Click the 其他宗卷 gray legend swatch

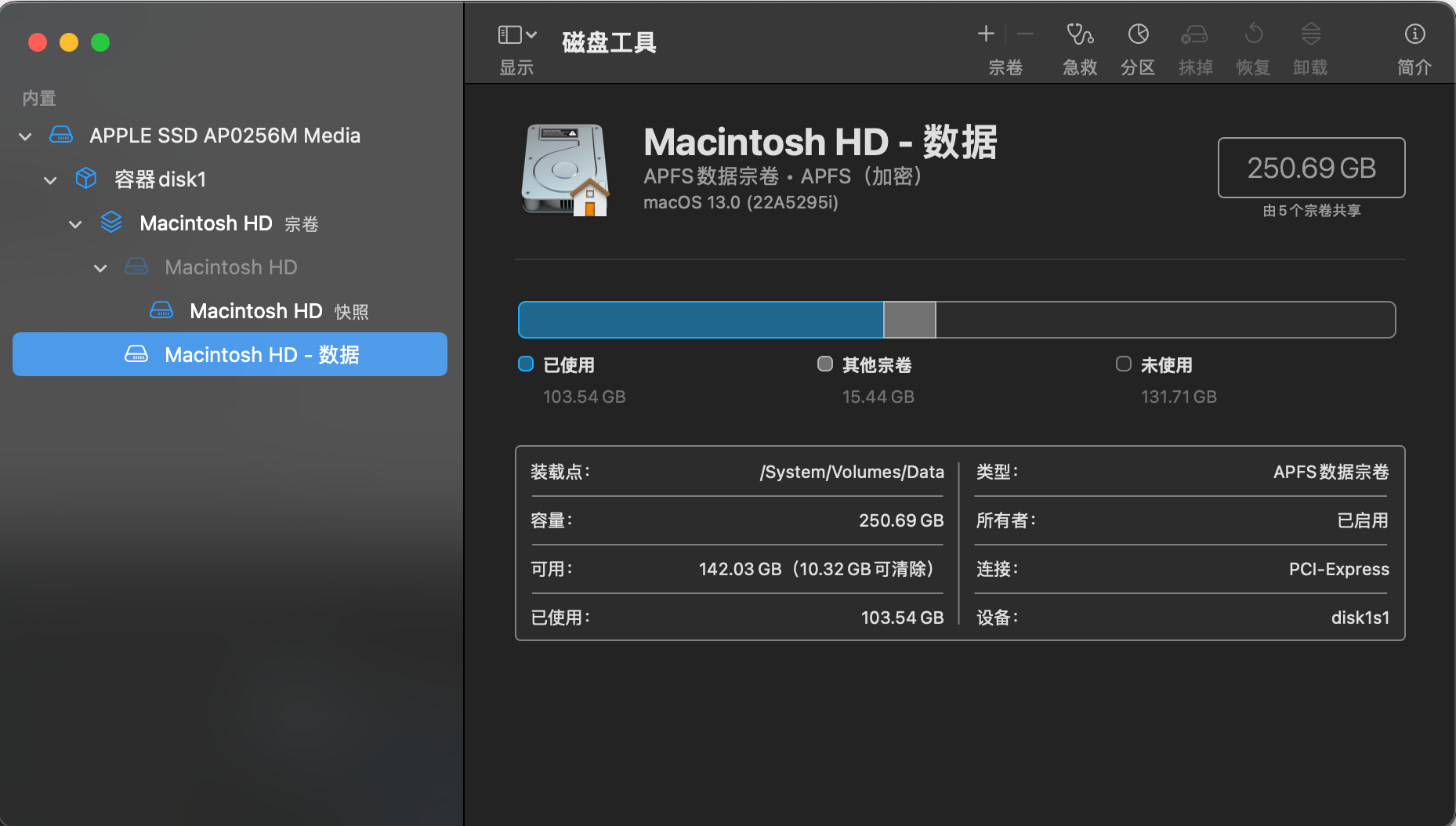tap(824, 364)
